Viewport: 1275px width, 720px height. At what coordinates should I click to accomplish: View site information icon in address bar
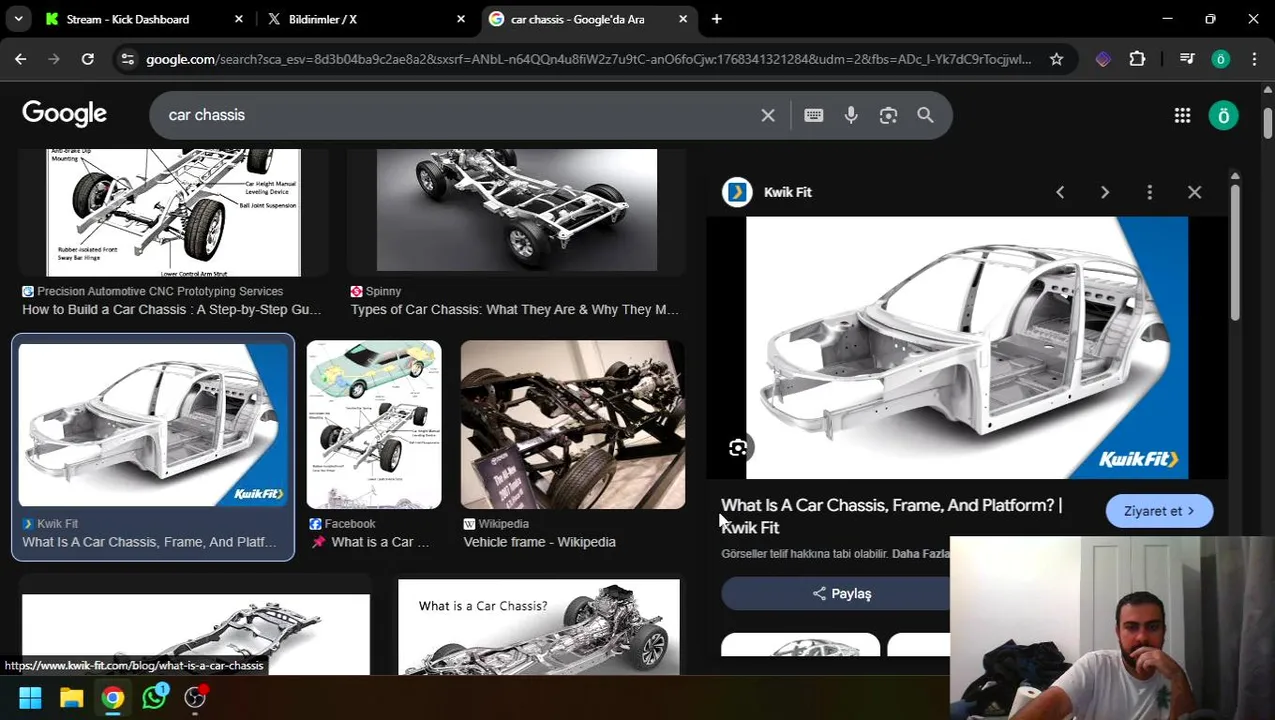(127, 59)
